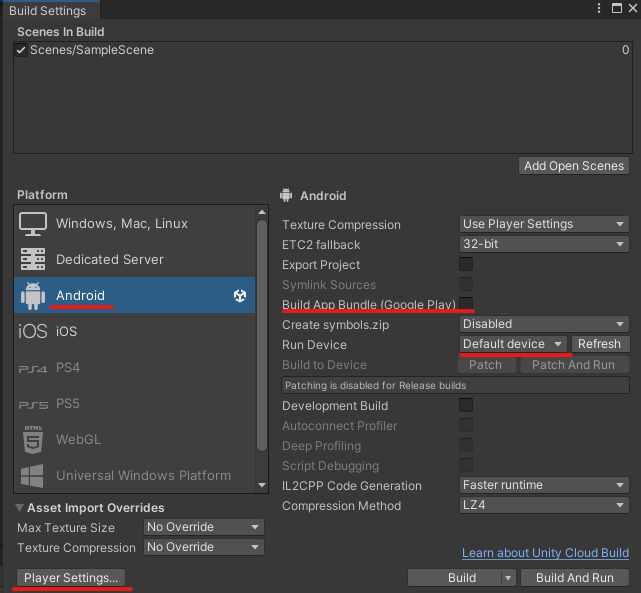Screen dimensions: 641x593
Task: Close the Build Settings window
Action: pyautogui.click(x=633, y=8)
